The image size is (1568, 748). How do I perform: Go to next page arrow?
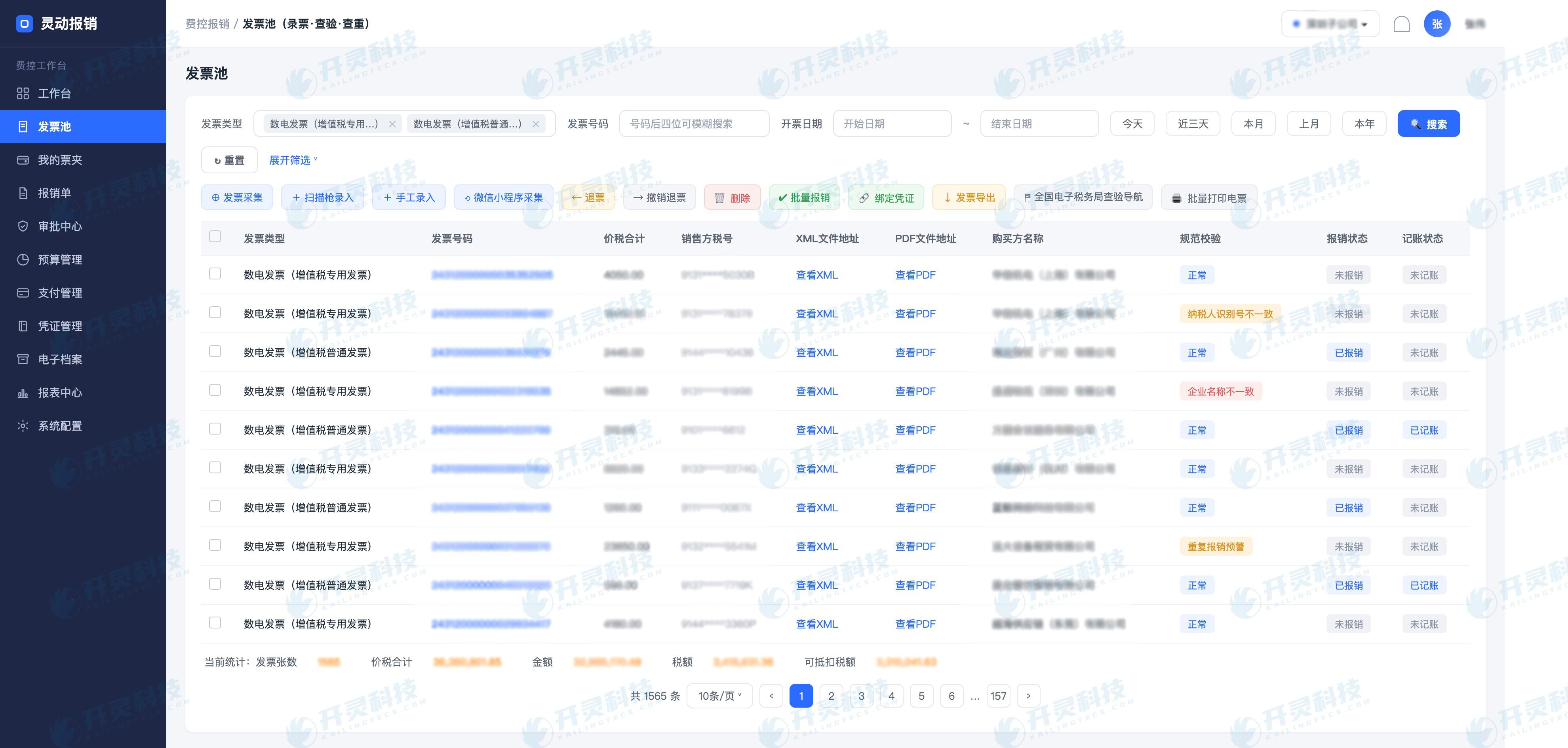[1029, 696]
